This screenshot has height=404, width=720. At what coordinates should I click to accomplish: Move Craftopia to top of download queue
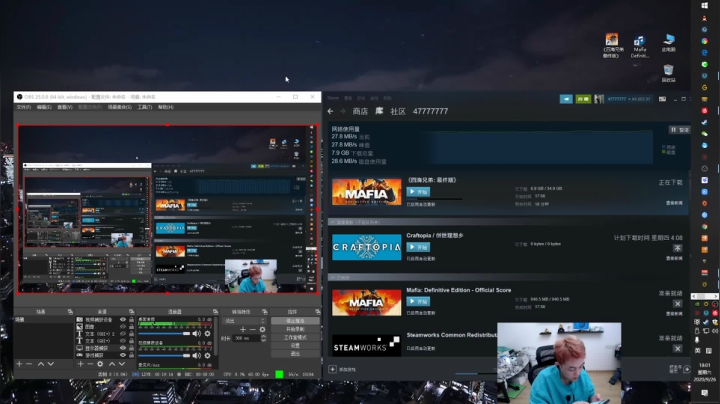tap(677, 248)
